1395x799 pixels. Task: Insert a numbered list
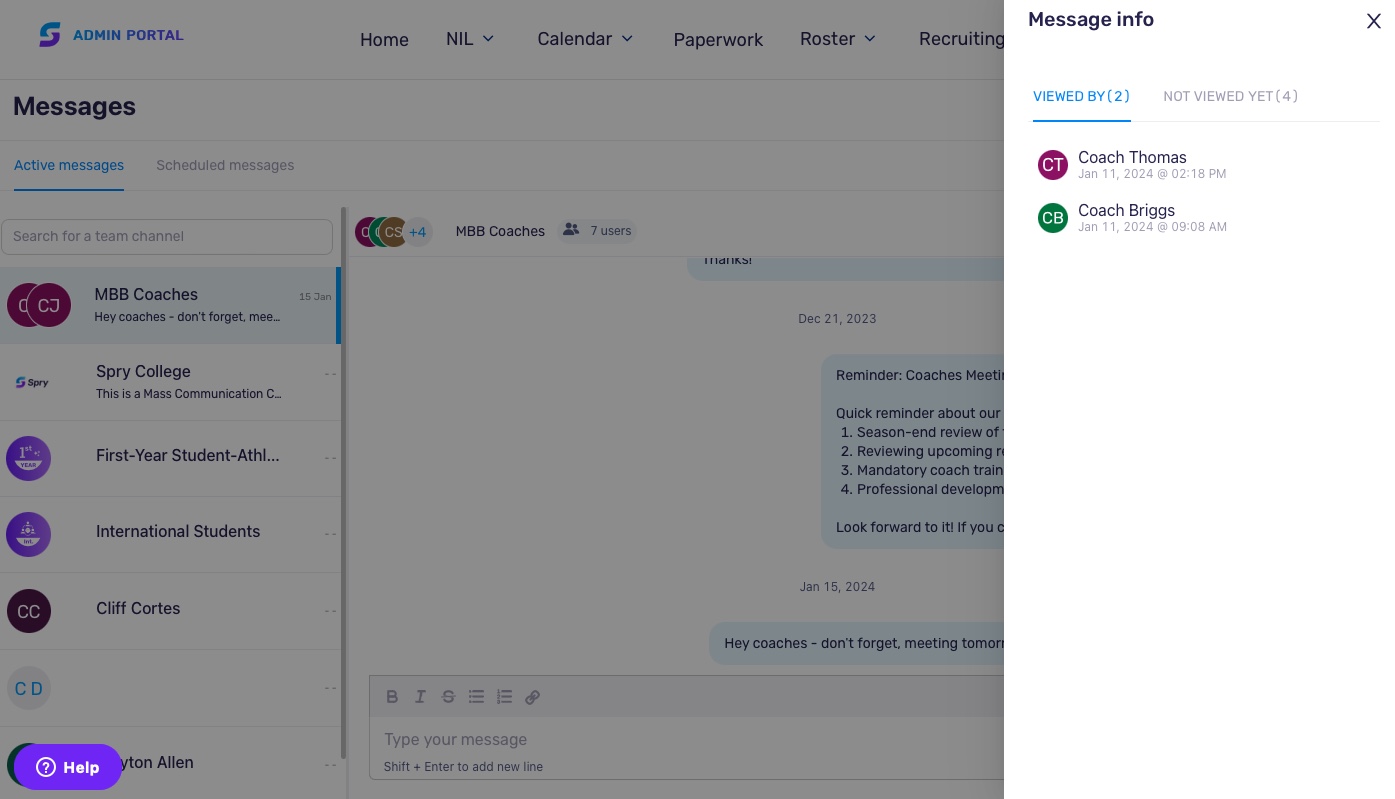(x=504, y=697)
